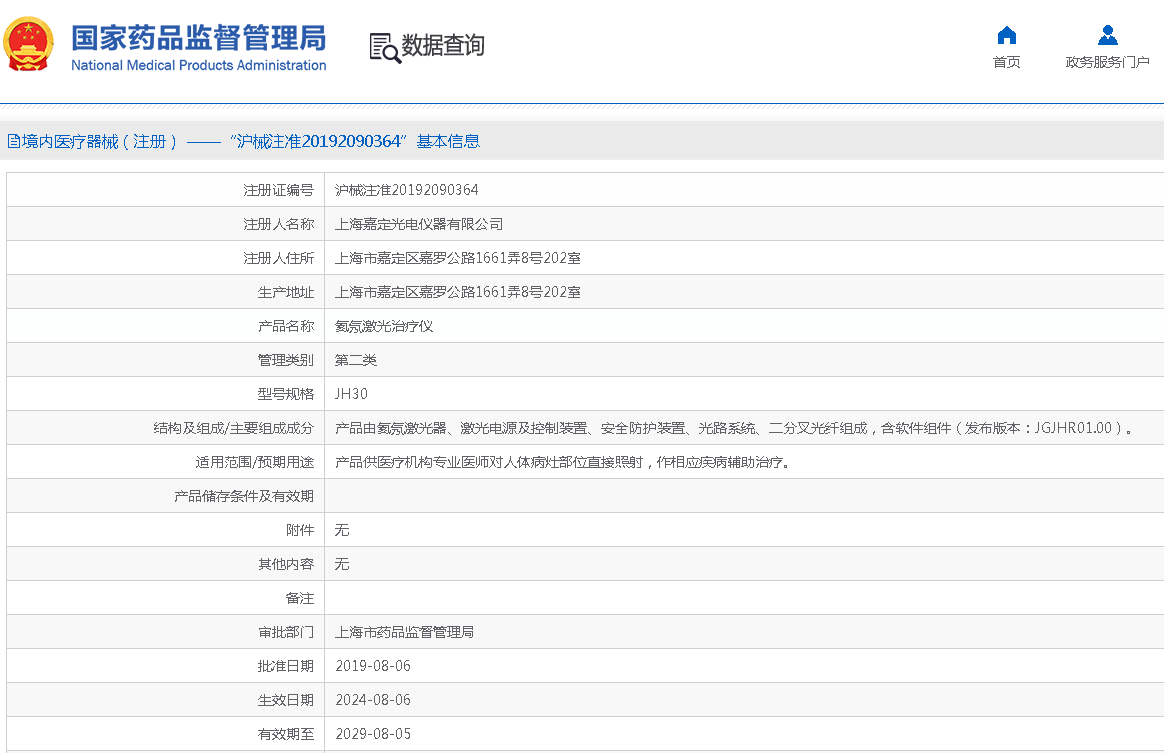This screenshot has height=753, width=1164.
Task: Click the 数据查询 magnifier document icon
Action: (384, 47)
